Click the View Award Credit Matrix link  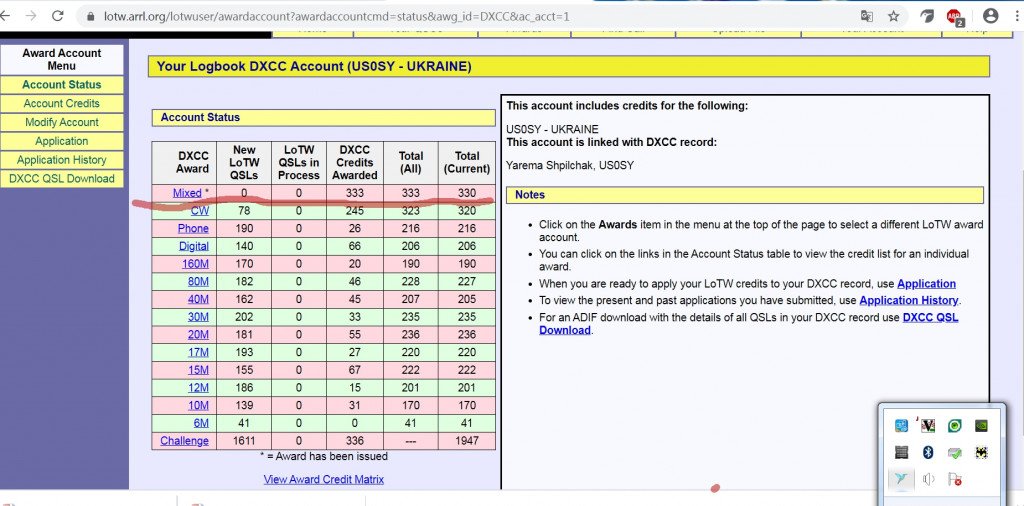point(323,479)
